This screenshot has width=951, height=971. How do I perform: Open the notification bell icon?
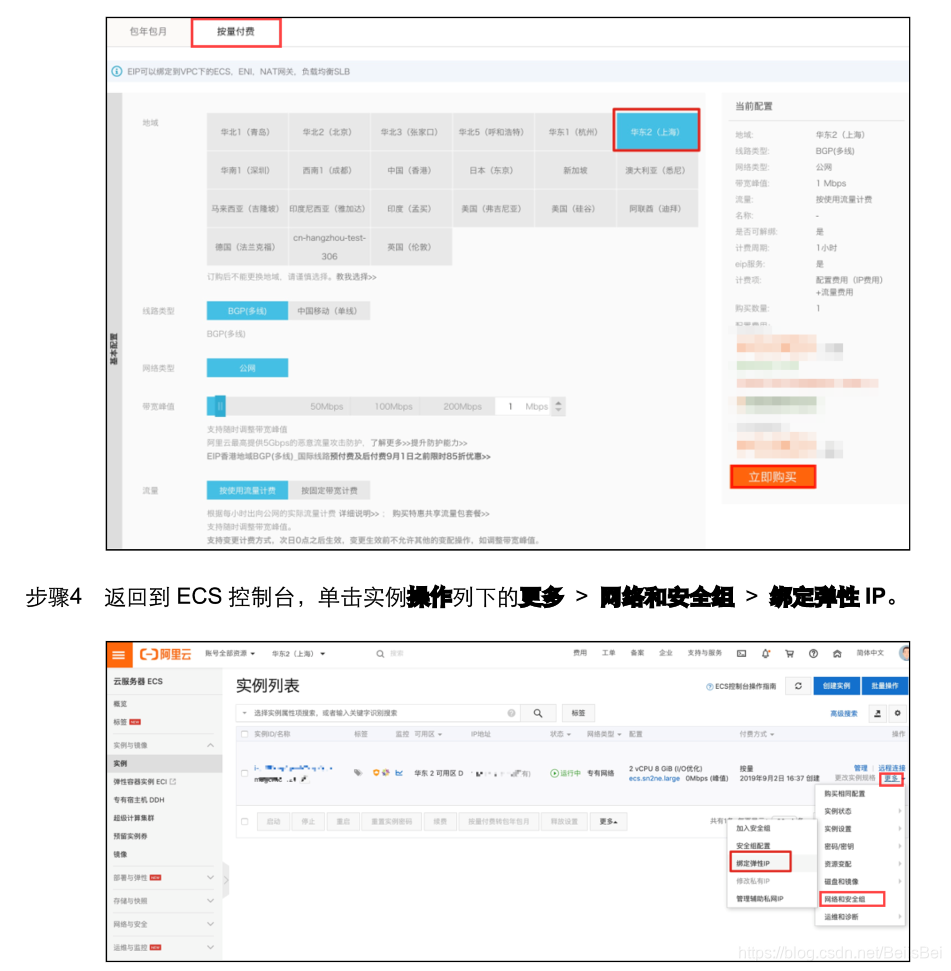766,653
